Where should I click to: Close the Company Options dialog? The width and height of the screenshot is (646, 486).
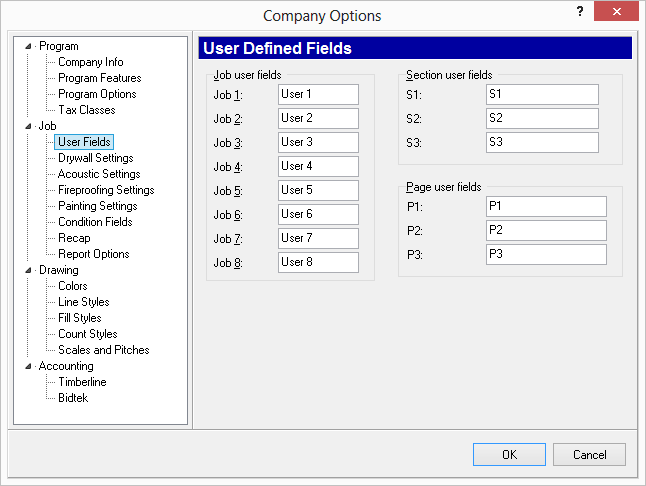(616, 11)
